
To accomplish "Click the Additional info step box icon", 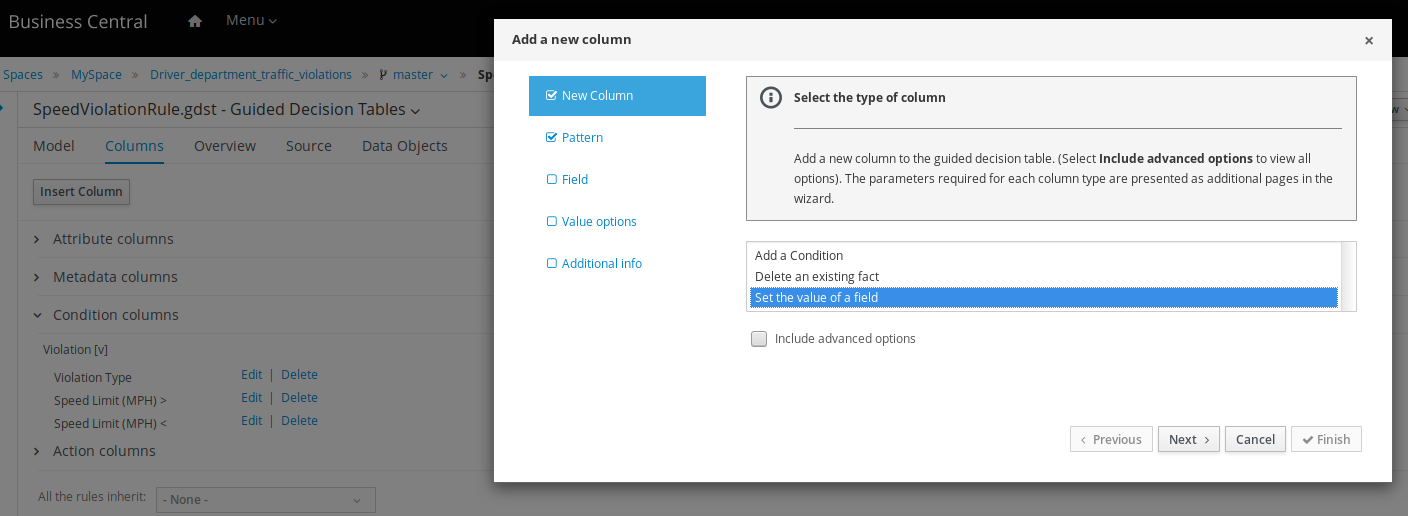I will coord(551,264).
